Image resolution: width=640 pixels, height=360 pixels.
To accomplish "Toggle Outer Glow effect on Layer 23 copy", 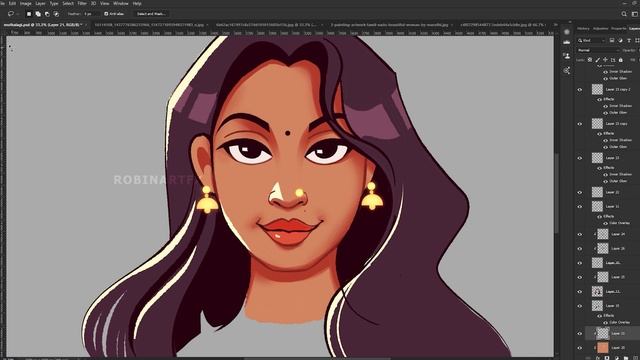I will [605, 147].
